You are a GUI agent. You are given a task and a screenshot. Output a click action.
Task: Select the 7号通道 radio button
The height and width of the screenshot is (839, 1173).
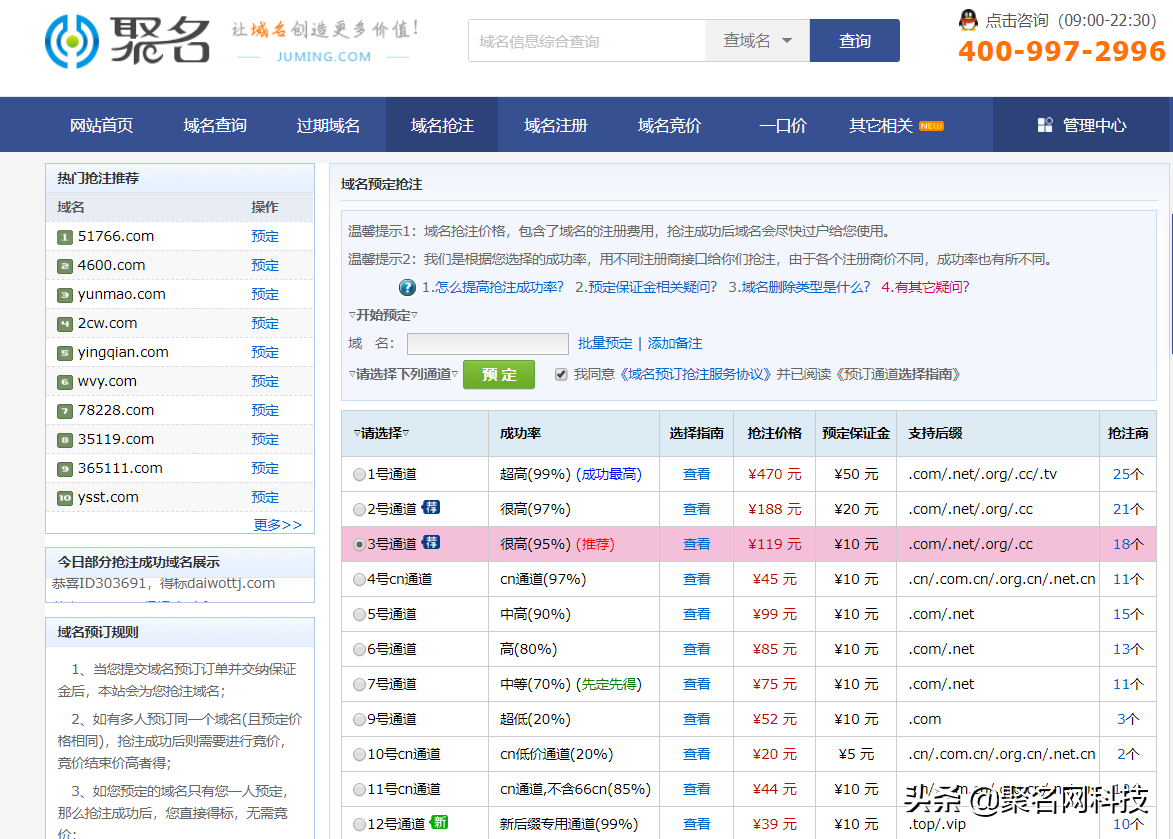pos(359,684)
